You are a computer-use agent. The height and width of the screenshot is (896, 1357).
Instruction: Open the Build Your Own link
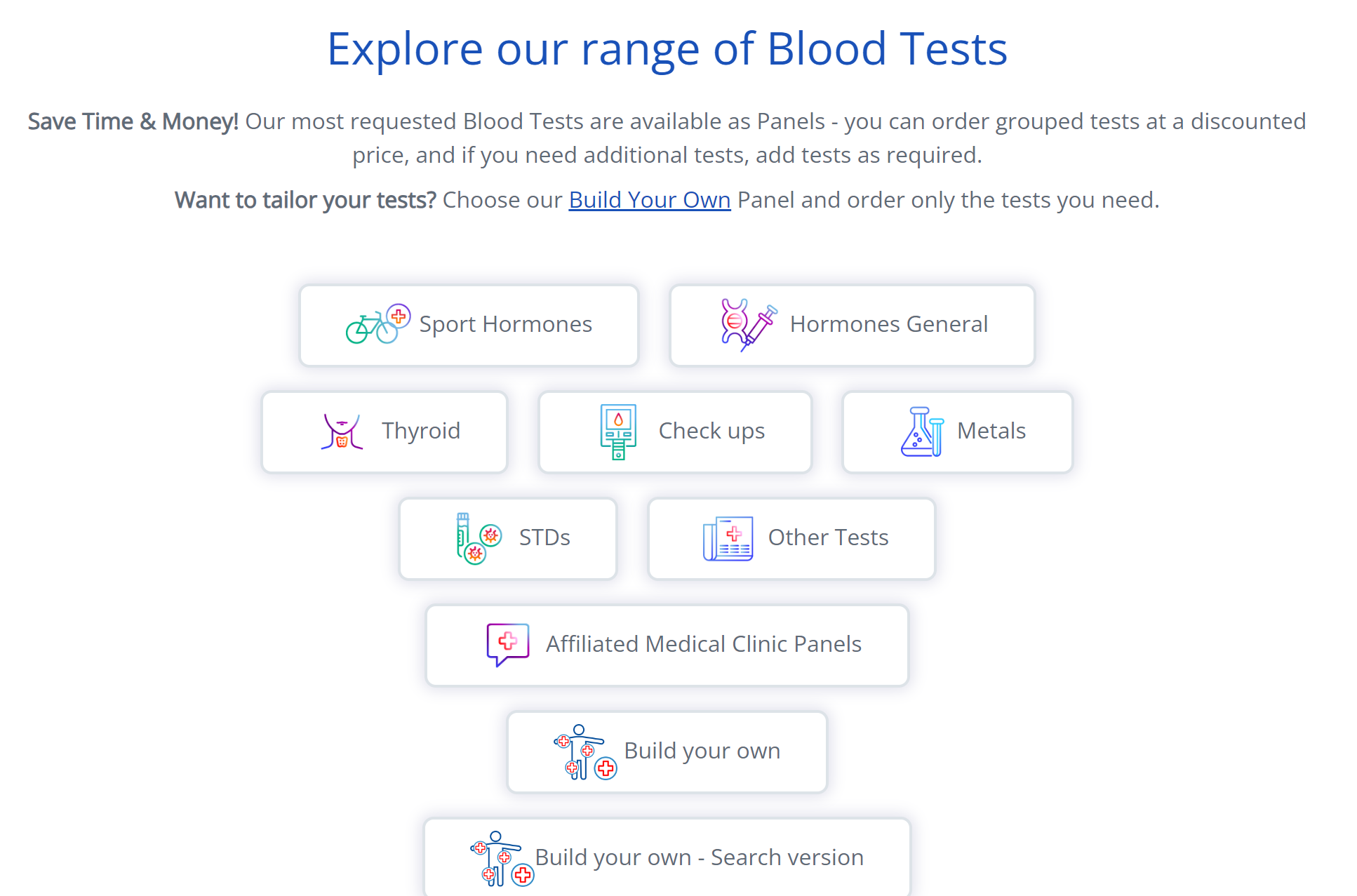(x=650, y=200)
